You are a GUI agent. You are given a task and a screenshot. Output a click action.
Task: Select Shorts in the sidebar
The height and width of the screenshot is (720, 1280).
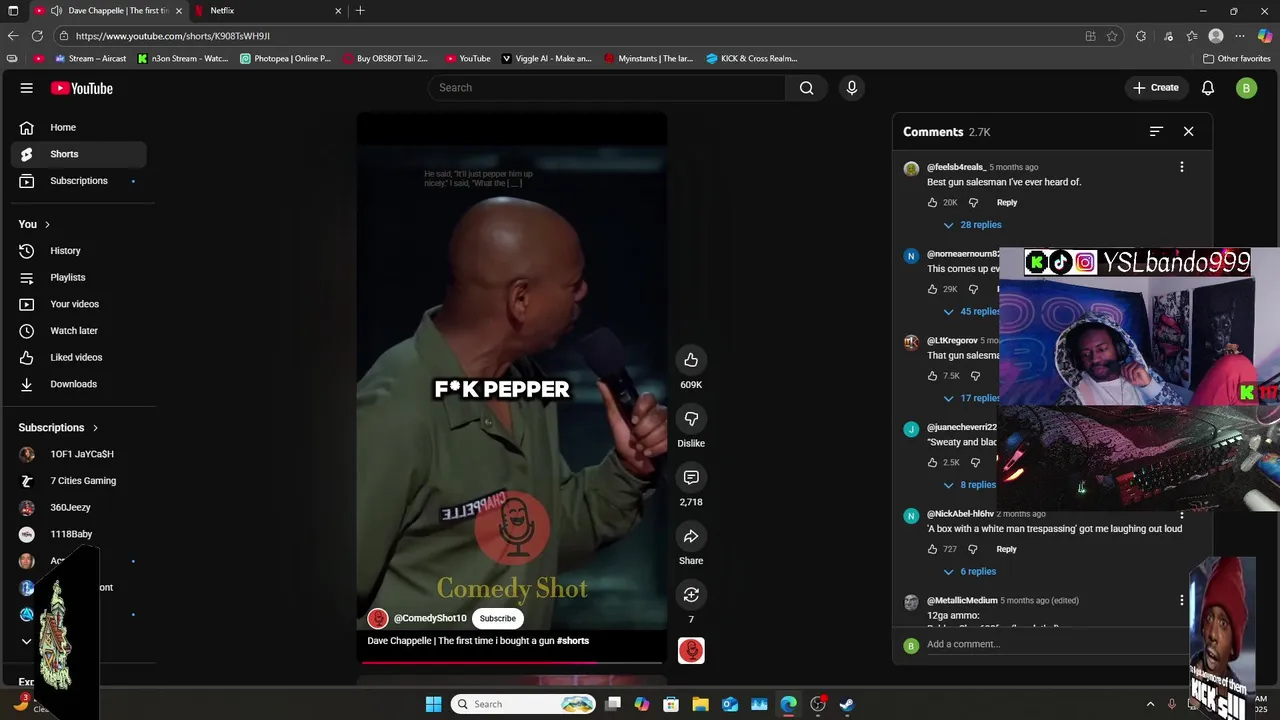pyautogui.click(x=78, y=154)
